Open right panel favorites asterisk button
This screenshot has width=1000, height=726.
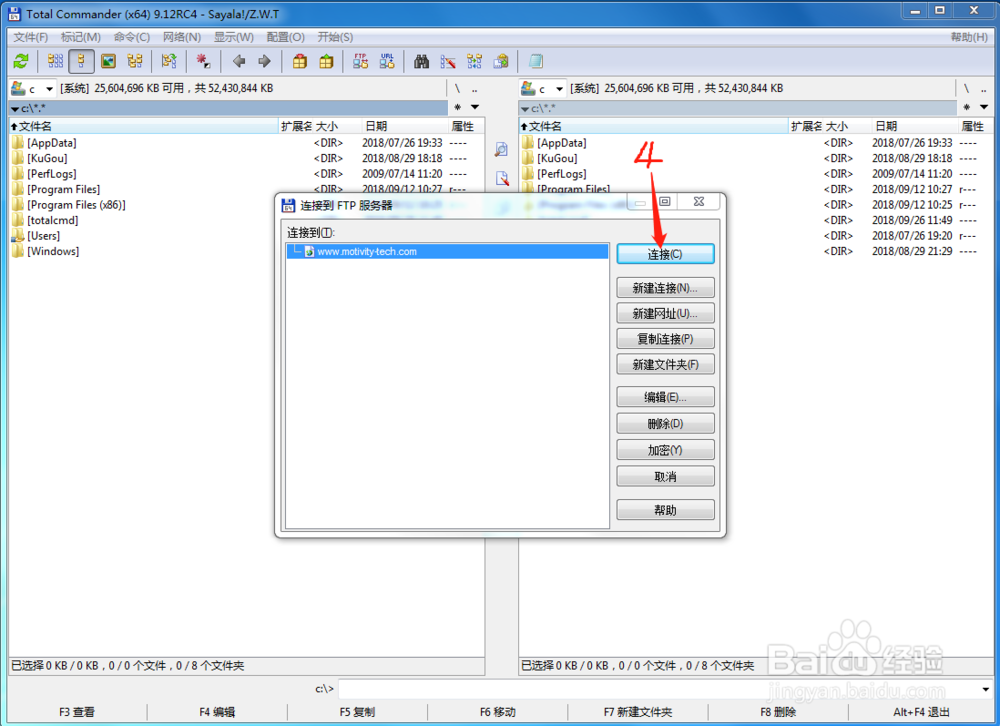point(967,107)
